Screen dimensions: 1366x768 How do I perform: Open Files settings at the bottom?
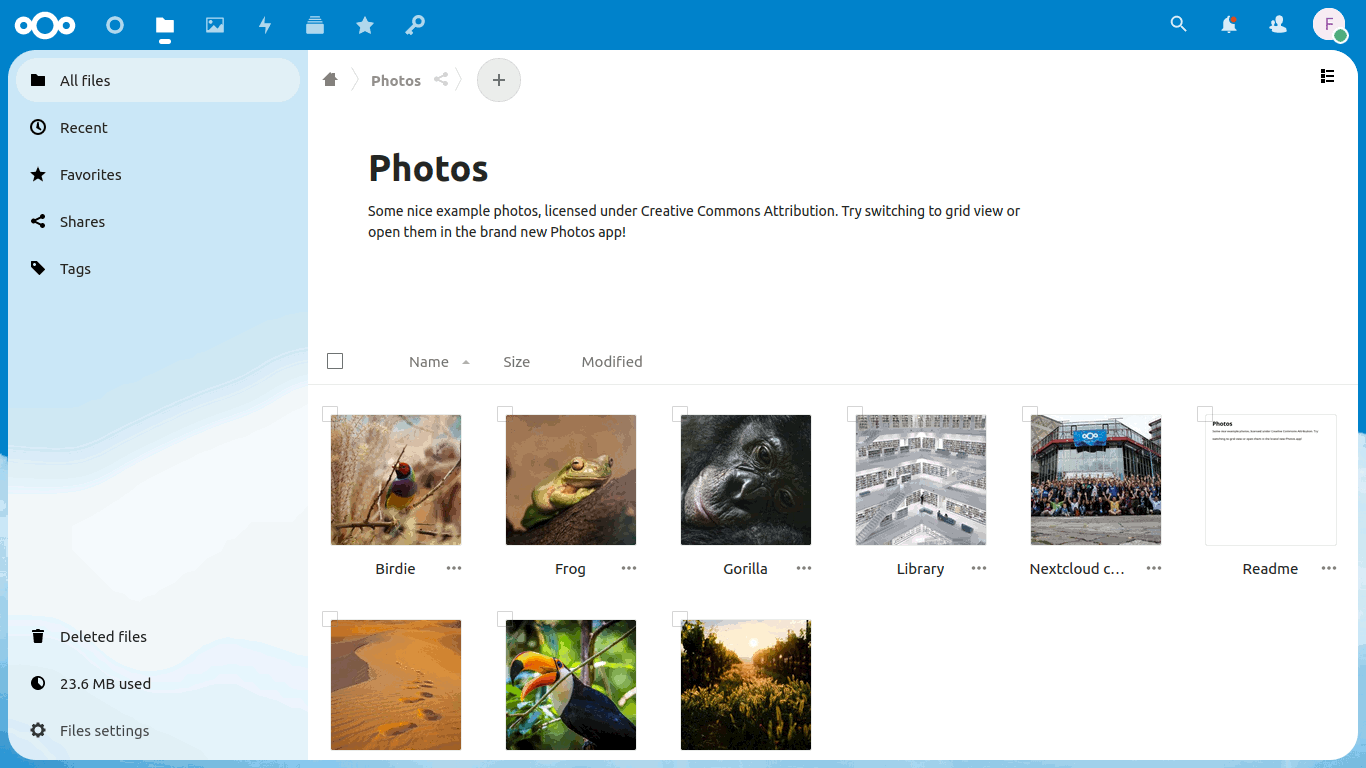pos(104,731)
